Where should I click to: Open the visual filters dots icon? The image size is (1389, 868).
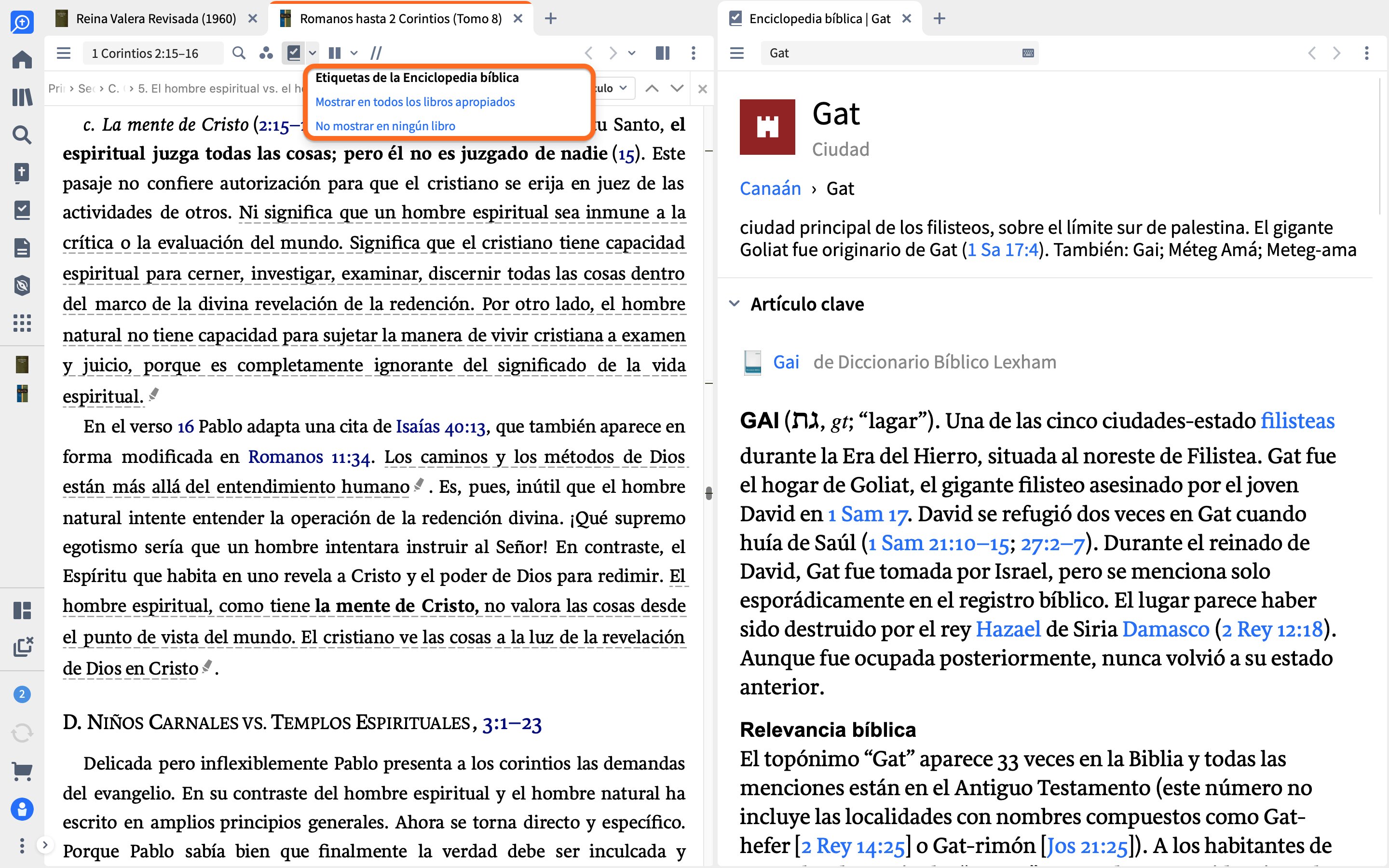tap(266, 54)
